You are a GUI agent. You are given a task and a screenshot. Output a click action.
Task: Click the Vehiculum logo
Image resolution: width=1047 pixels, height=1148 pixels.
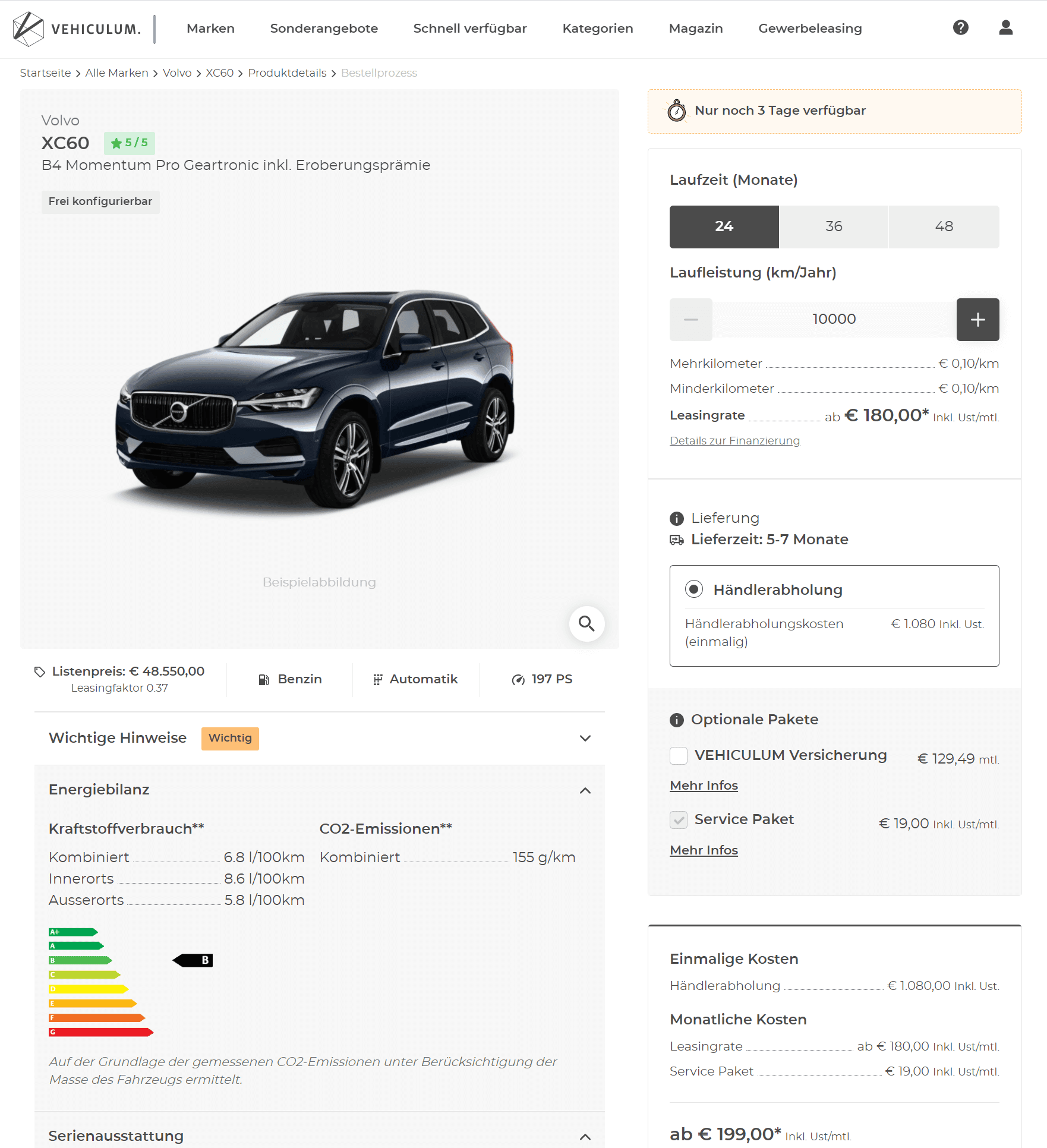tap(77, 29)
